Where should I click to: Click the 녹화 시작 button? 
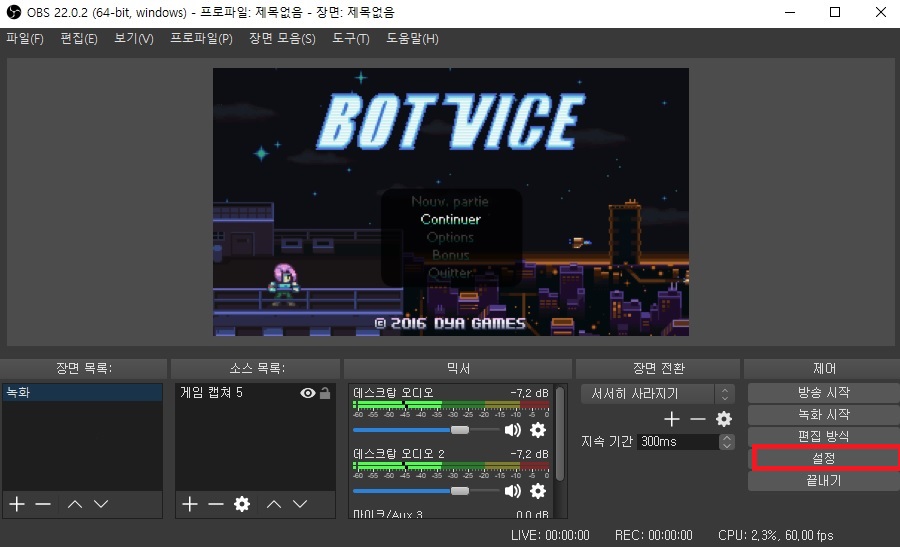coord(824,414)
